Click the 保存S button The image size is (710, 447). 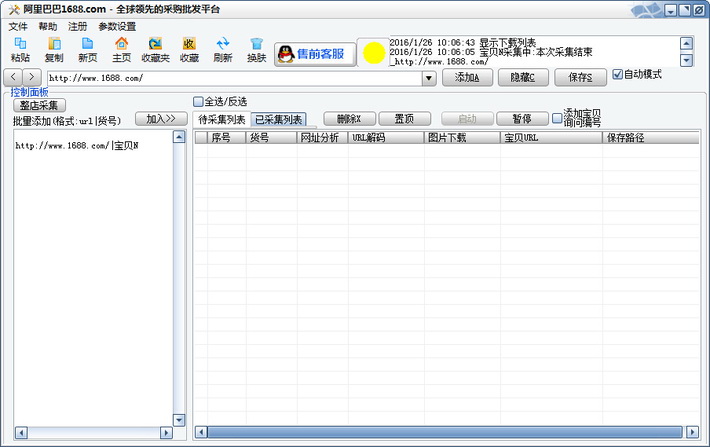point(580,77)
